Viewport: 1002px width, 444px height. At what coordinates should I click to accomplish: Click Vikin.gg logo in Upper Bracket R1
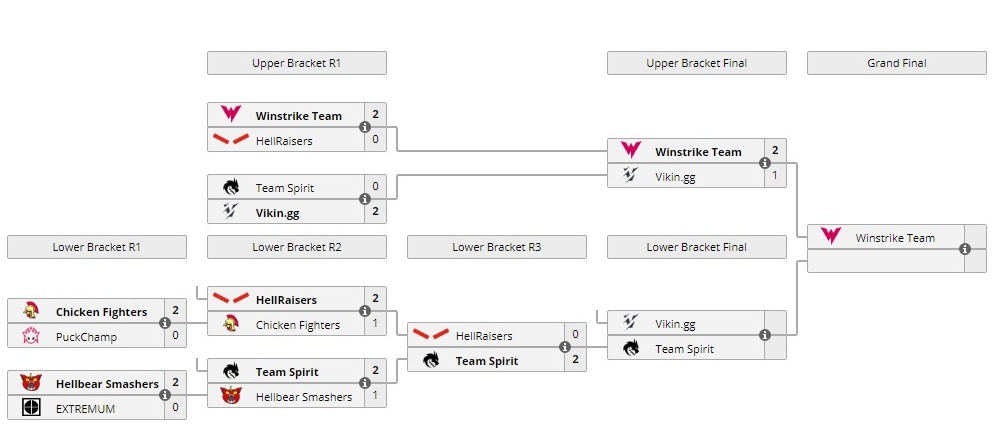pyautogui.click(x=231, y=212)
